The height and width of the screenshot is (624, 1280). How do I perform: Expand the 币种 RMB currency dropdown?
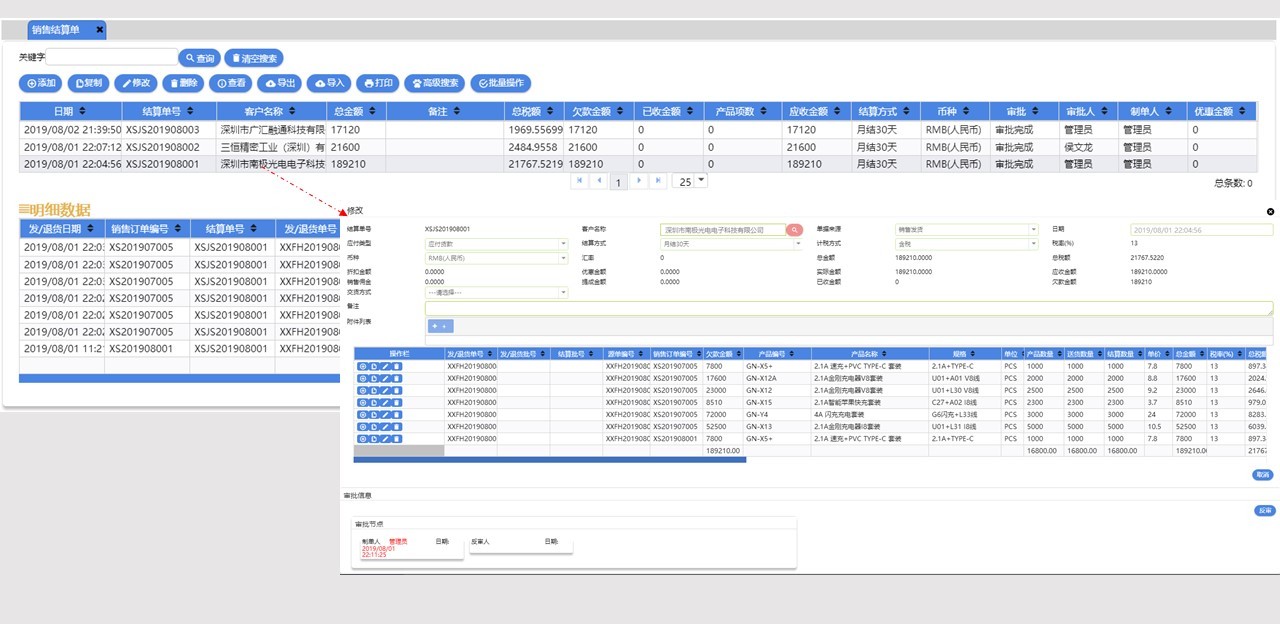point(564,257)
